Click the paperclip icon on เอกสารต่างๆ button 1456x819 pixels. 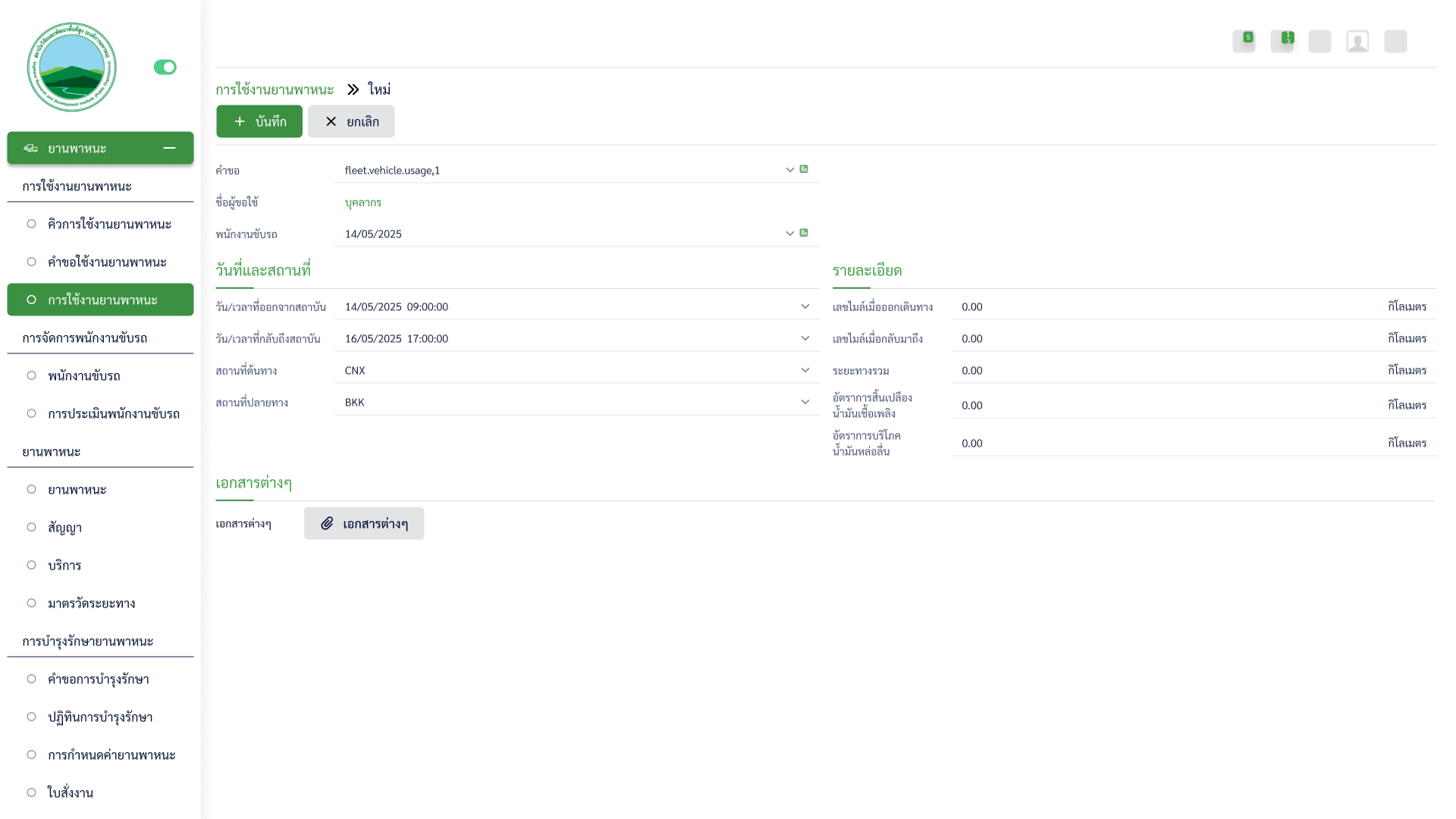click(x=327, y=523)
